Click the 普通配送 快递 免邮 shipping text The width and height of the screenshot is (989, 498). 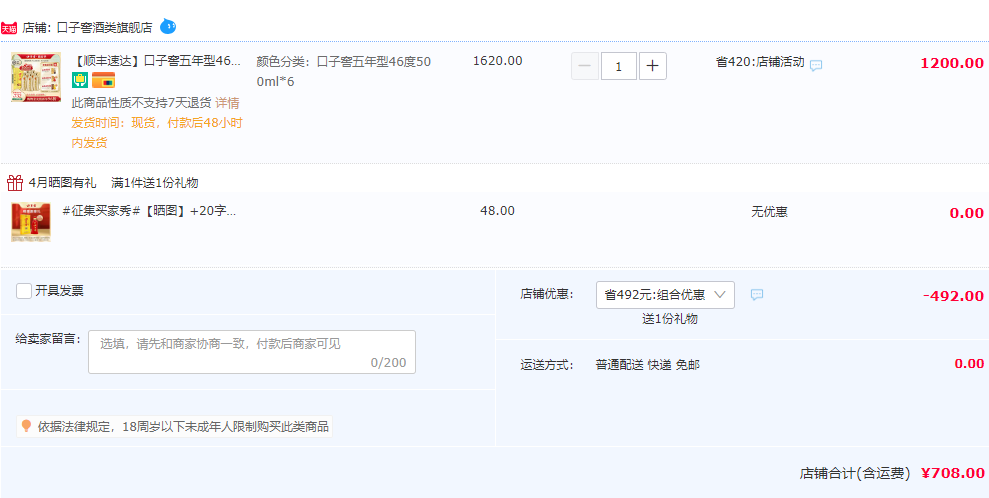(x=647, y=364)
